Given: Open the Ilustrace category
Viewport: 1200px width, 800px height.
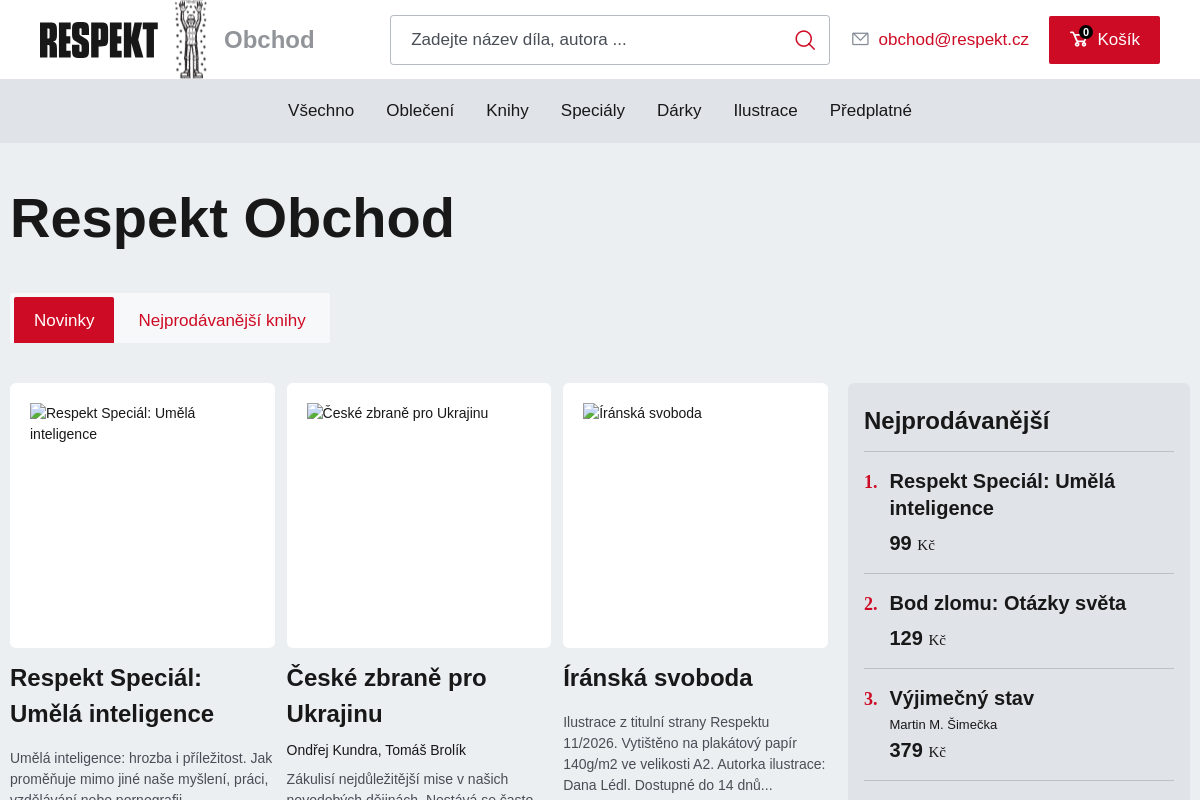Looking at the screenshot, I should click(765, 111).
